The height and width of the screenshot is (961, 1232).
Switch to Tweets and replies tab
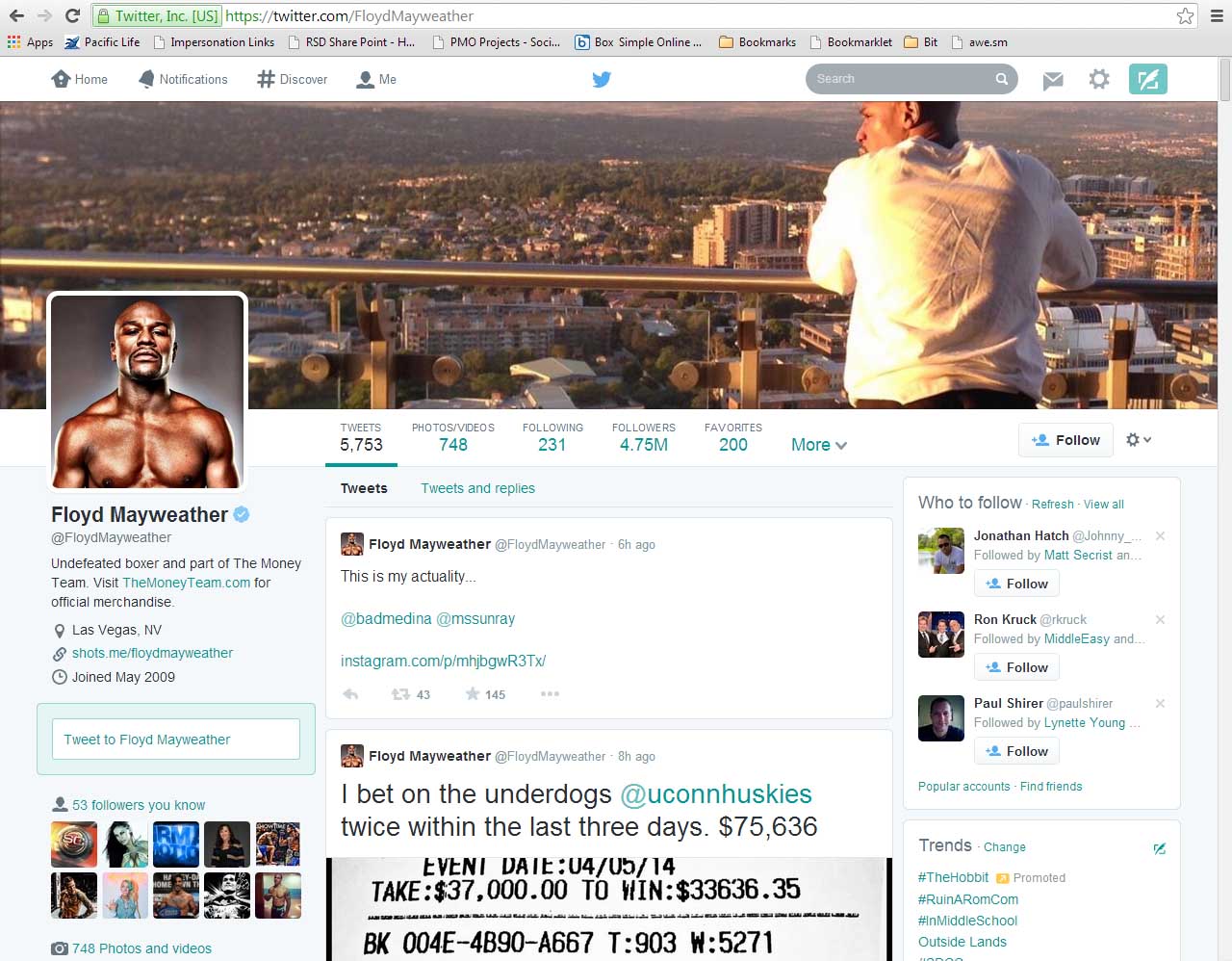click(477, 488)
